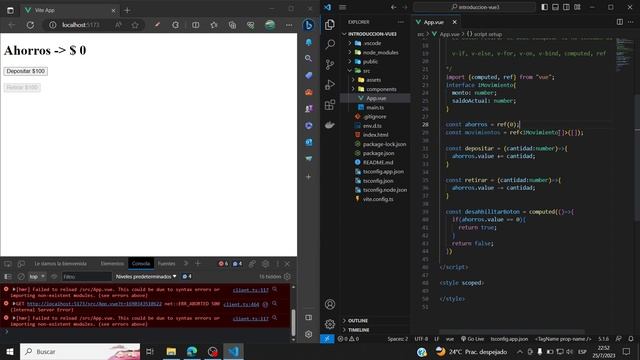Viewport: 640px width, 360px height.
Task: Open VS Code Accounts icon
Action: coord(330,304)
